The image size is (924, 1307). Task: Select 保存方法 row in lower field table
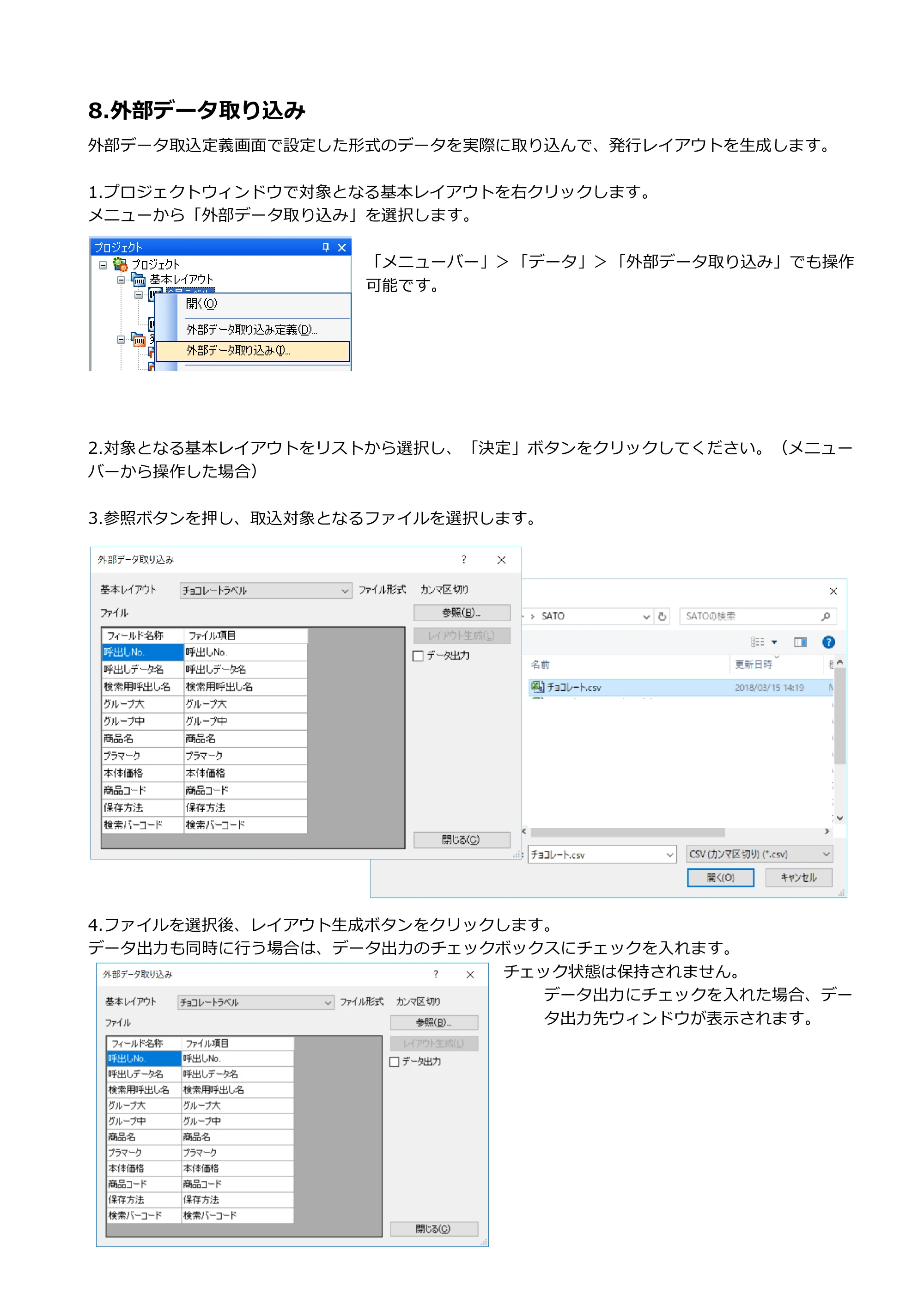[200, 1199]
